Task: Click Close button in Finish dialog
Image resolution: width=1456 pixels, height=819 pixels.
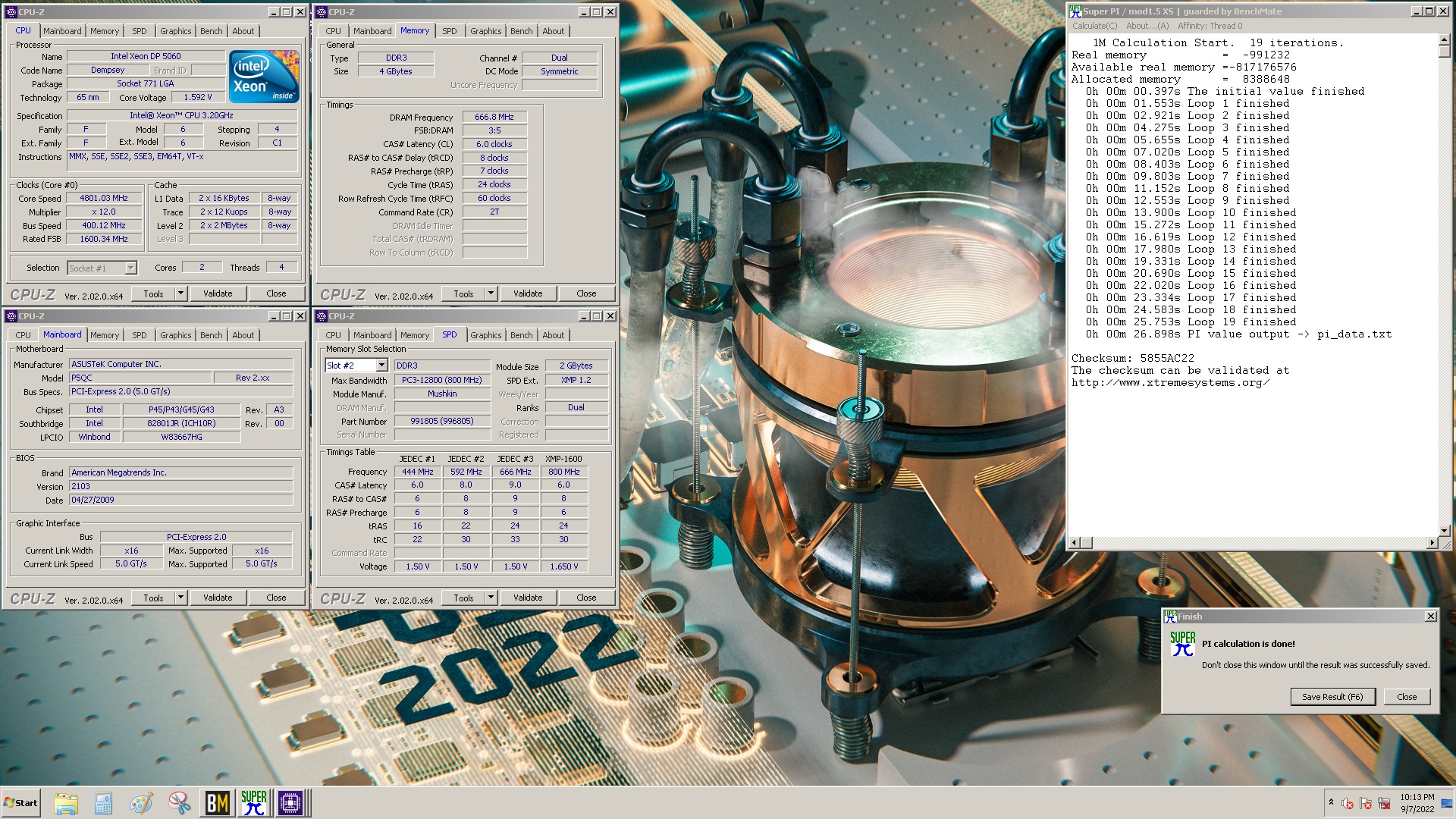Action: click(x=1407, y=697)
